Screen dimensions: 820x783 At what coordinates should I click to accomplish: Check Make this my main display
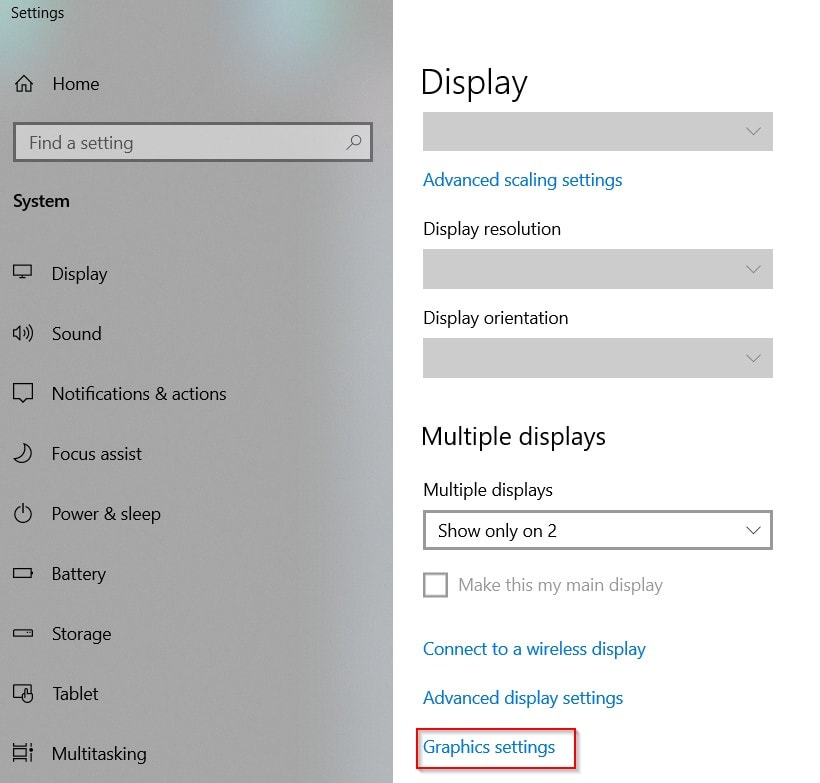435,584
